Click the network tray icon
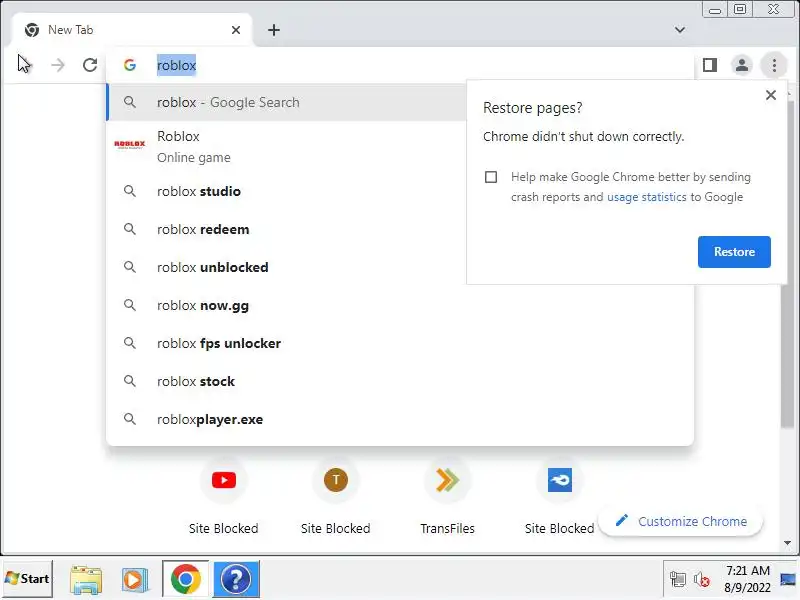Image resolution: width=800 pixels, height=600 pixels. [678, 579]
